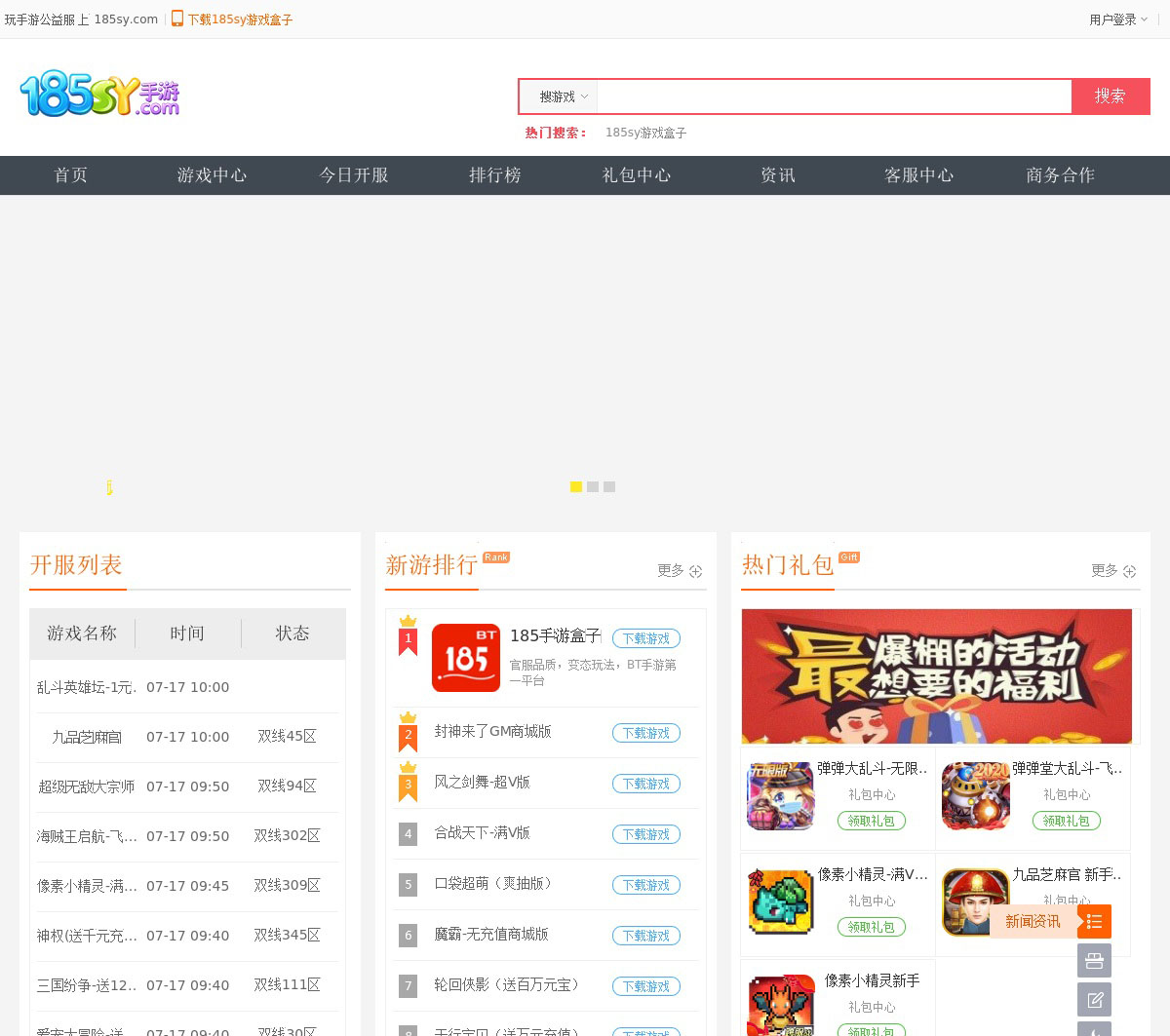Click the gray edit pencil sidebar icon
The image size is (1170, 1036).
1094,999
